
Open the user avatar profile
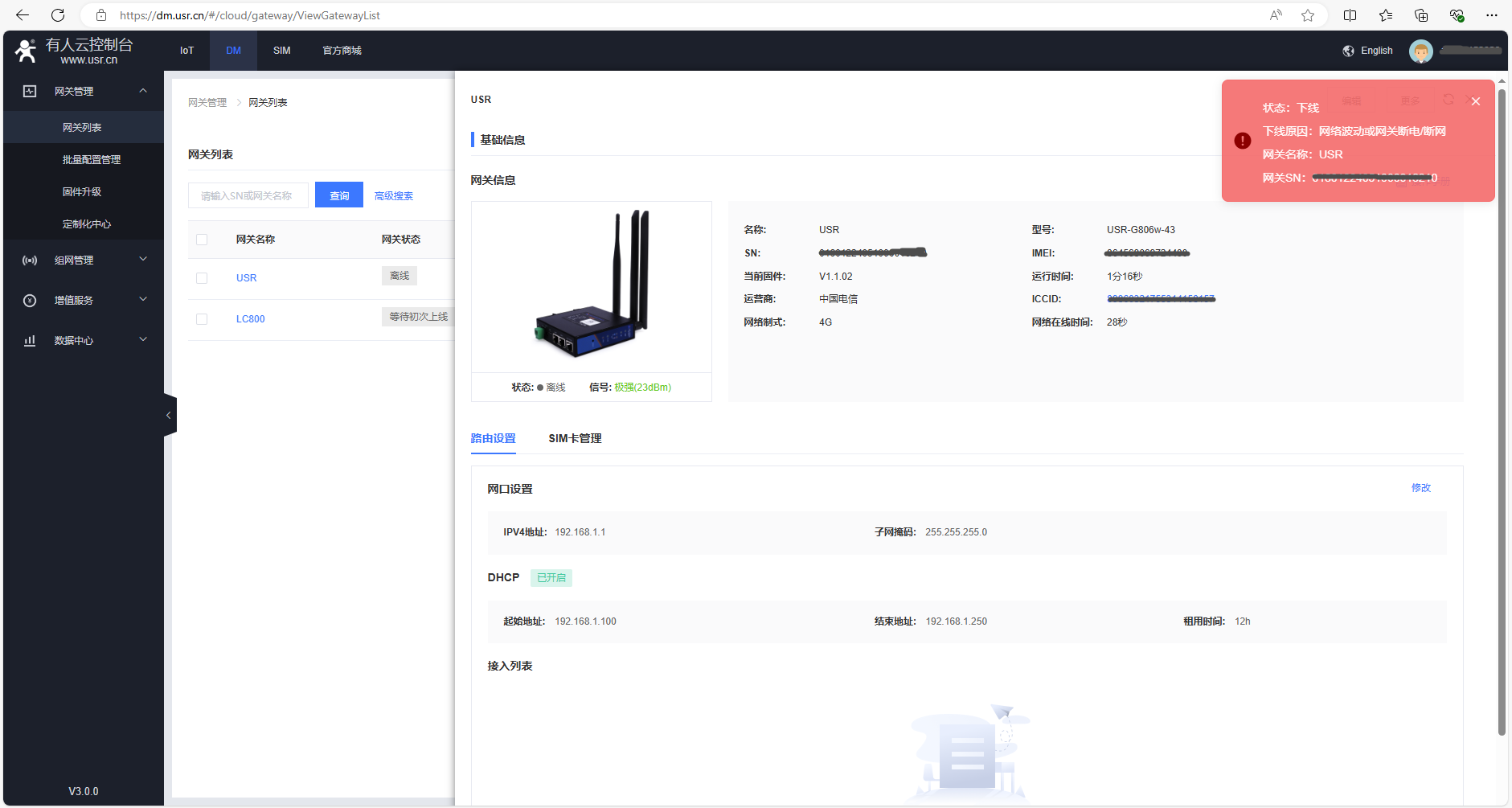click(x=1420, y=51)
